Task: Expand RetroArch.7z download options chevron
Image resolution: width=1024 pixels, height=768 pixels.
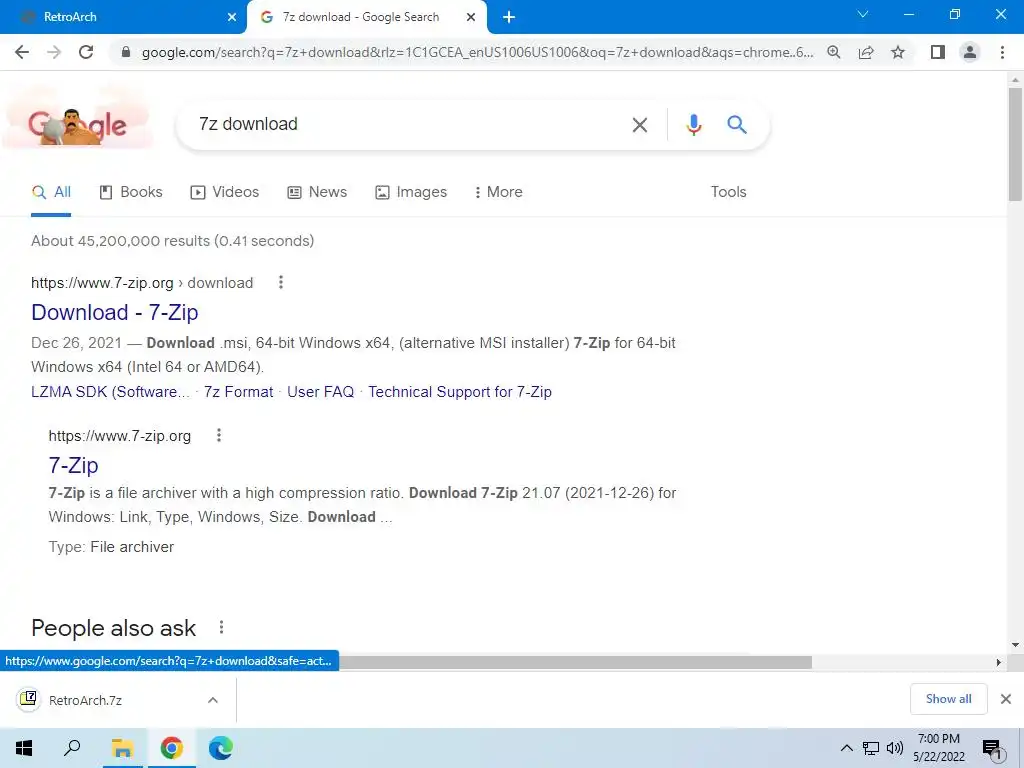Action: coord(213,700)
